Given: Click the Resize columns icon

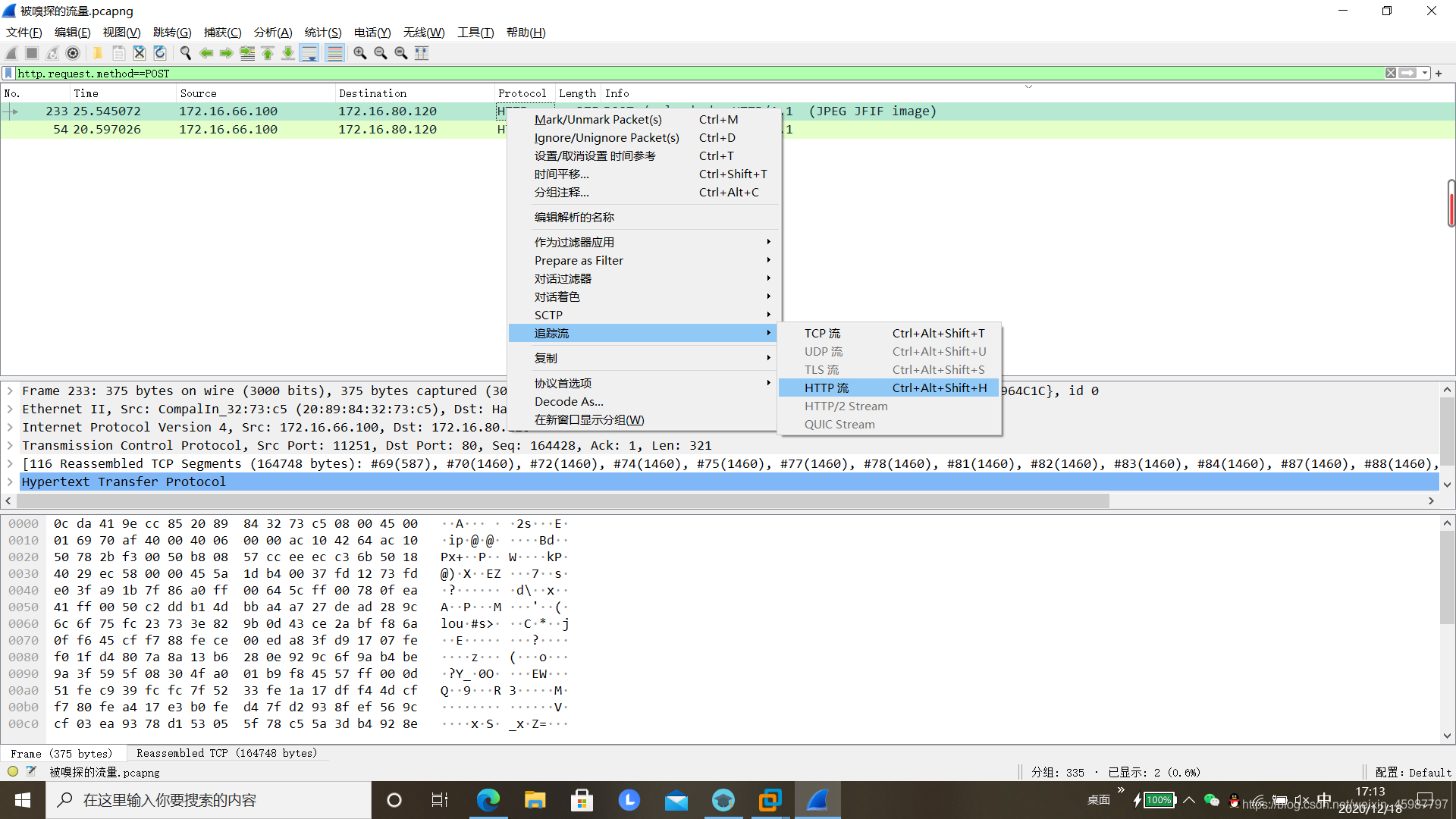Looking at the screenshot, I should click(x=422, y=53).
